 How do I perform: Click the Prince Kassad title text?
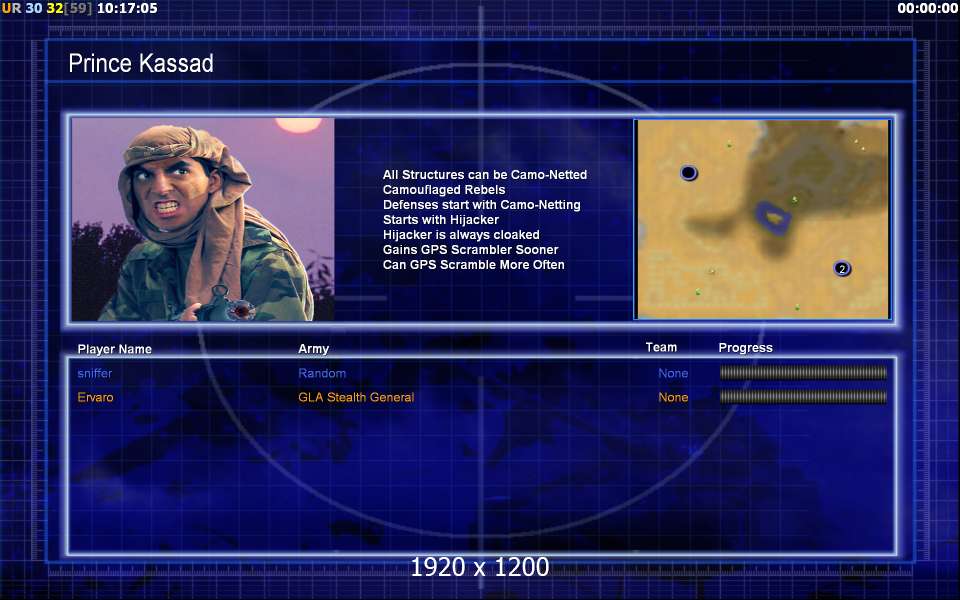point(141,63)
